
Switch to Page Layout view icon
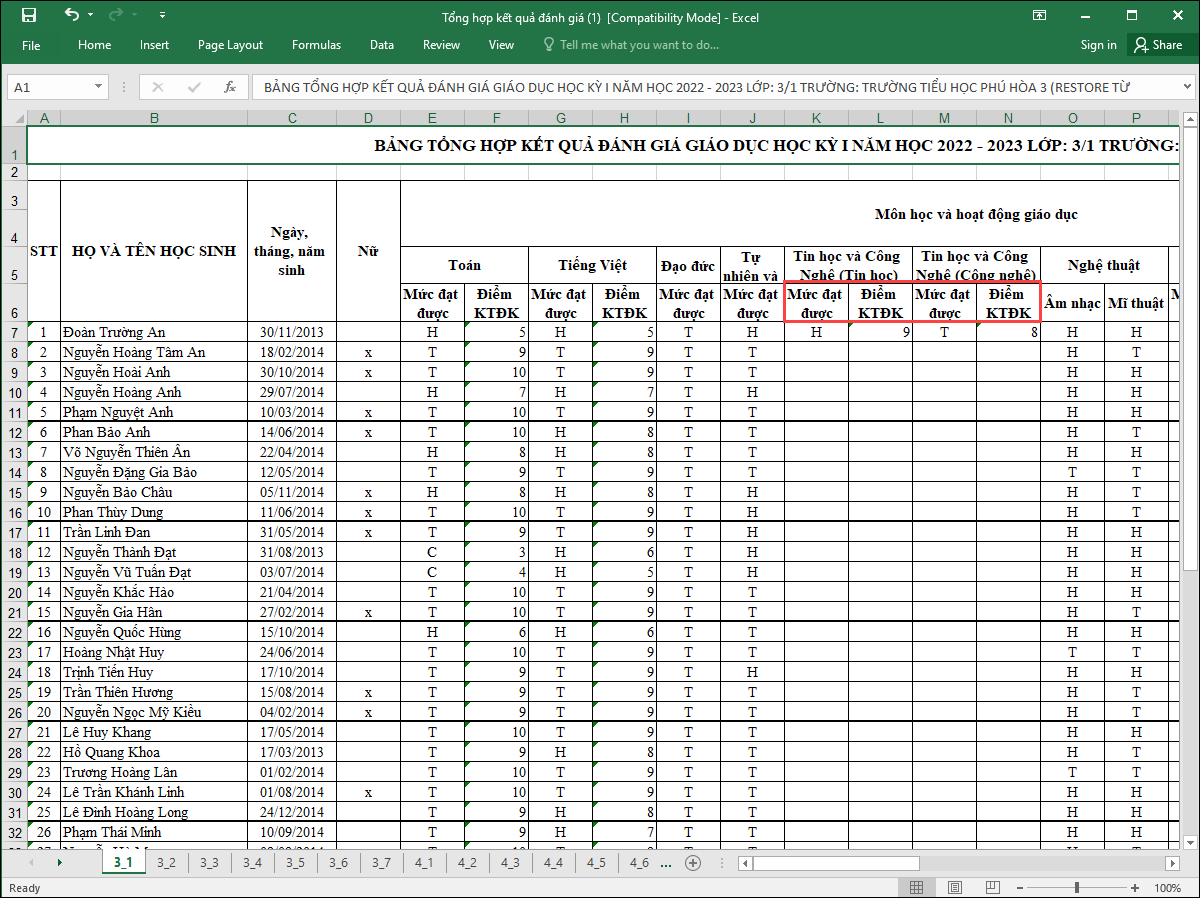(x=955, y=888)
